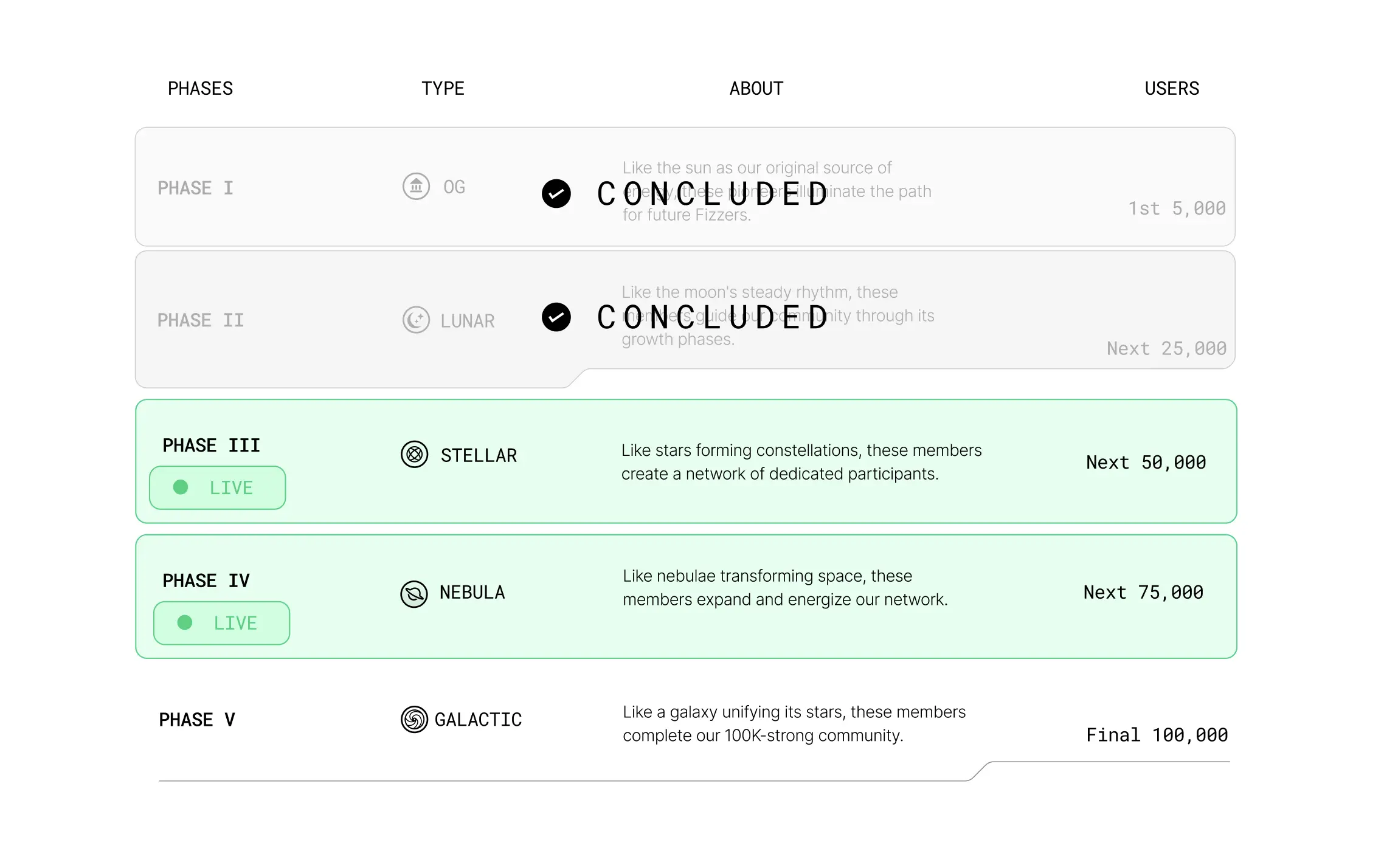Screen dimensions: 1384x868
Task: Click the STELLAR type label
Action: 479,455
